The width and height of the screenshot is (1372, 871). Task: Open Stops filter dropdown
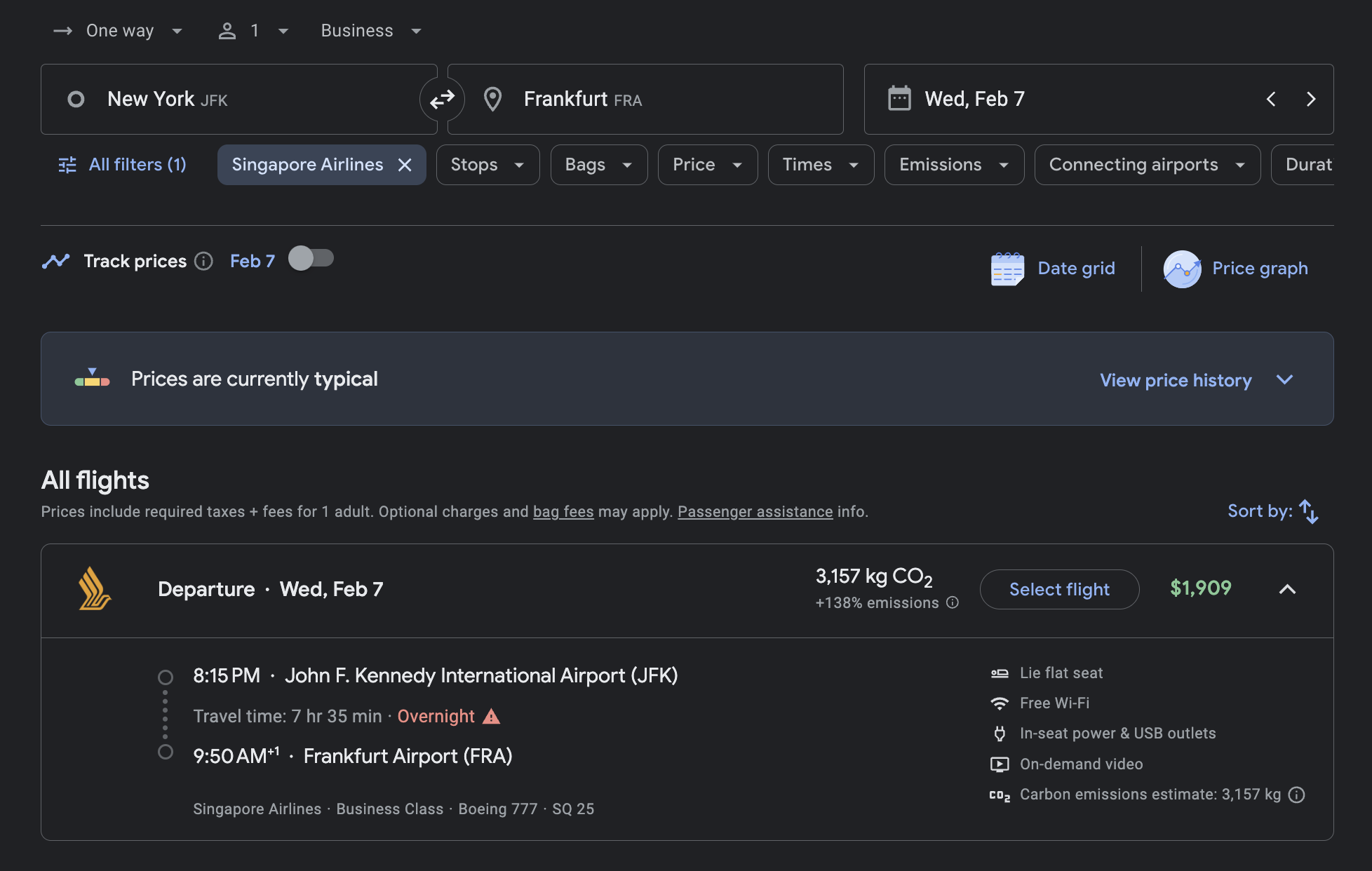tap(487, 165)
